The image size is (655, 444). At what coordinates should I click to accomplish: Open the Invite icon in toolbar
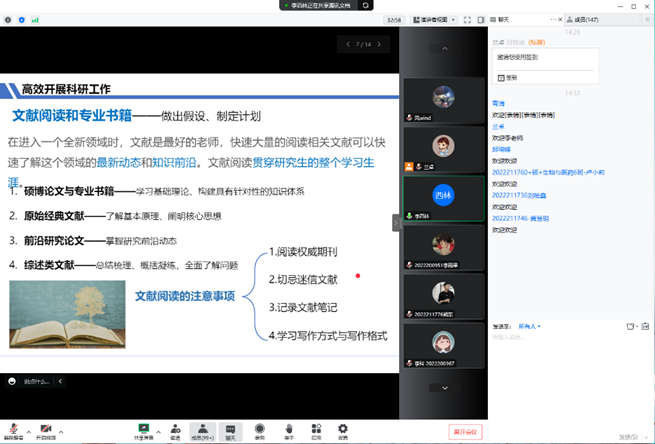coord(175,428)
